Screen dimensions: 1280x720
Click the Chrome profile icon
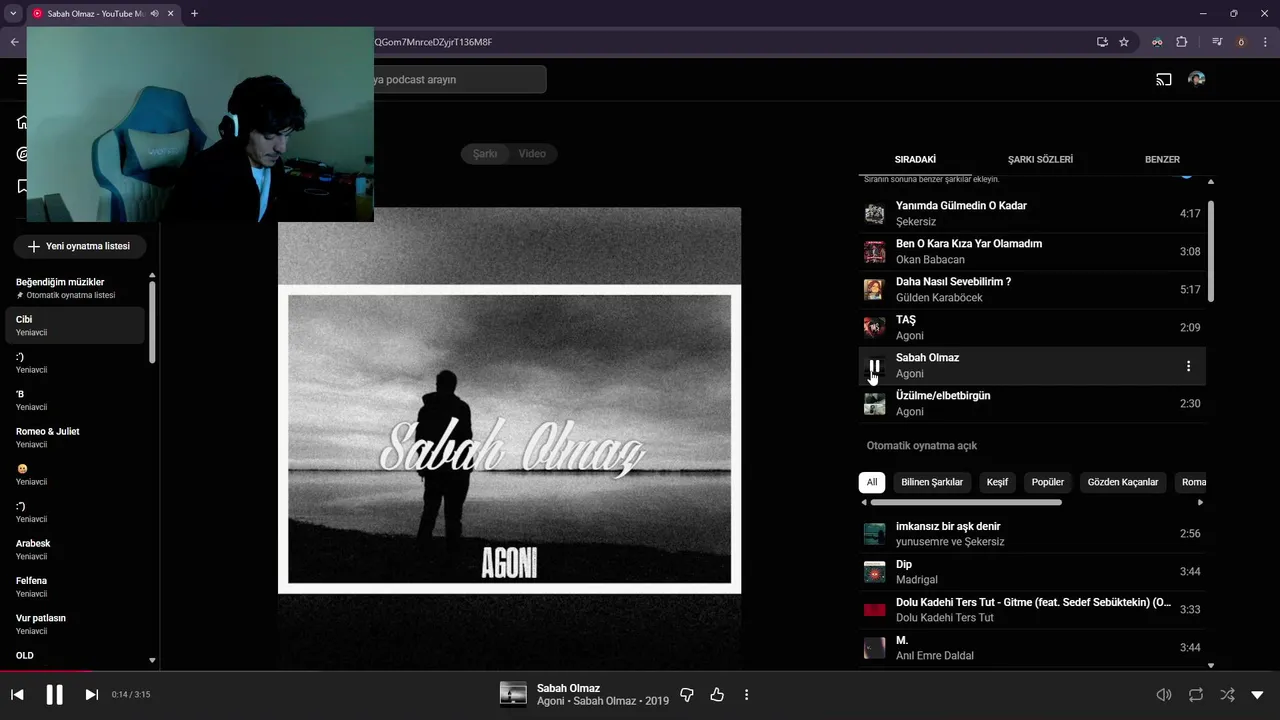(1242, 42)
